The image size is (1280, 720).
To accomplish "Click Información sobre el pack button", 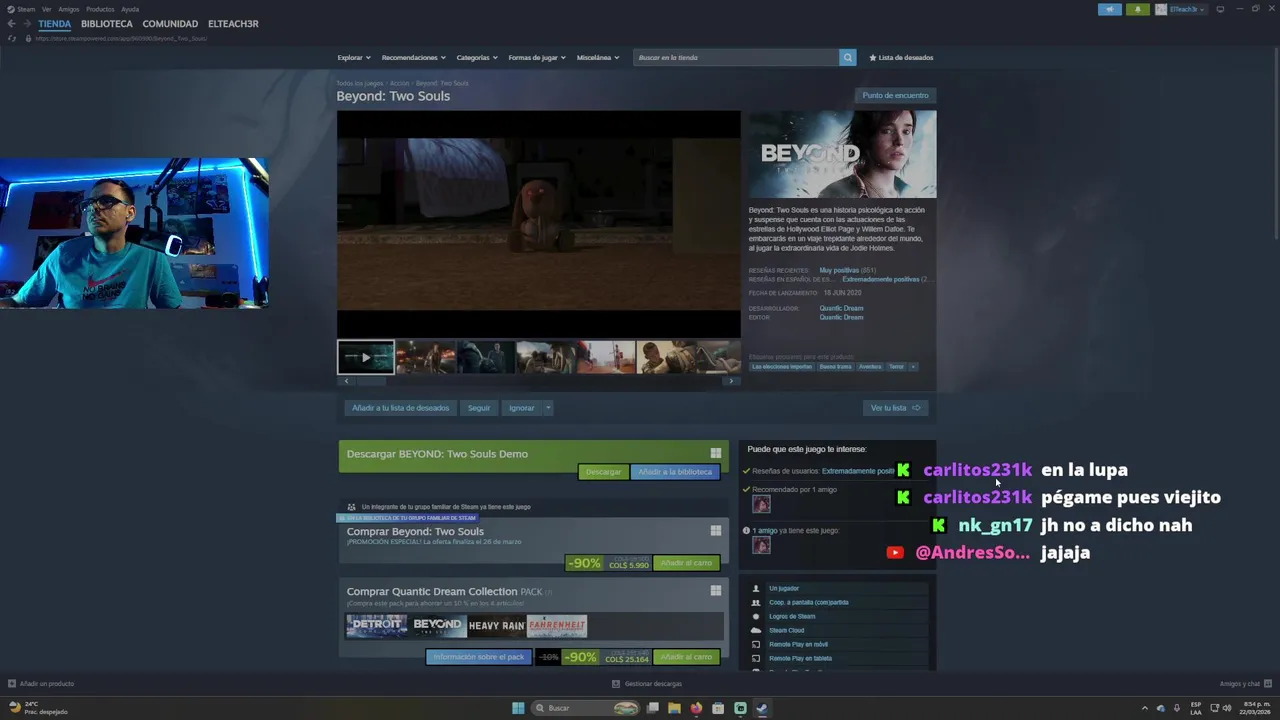I will pyautogui.click(x=479, y=657).
